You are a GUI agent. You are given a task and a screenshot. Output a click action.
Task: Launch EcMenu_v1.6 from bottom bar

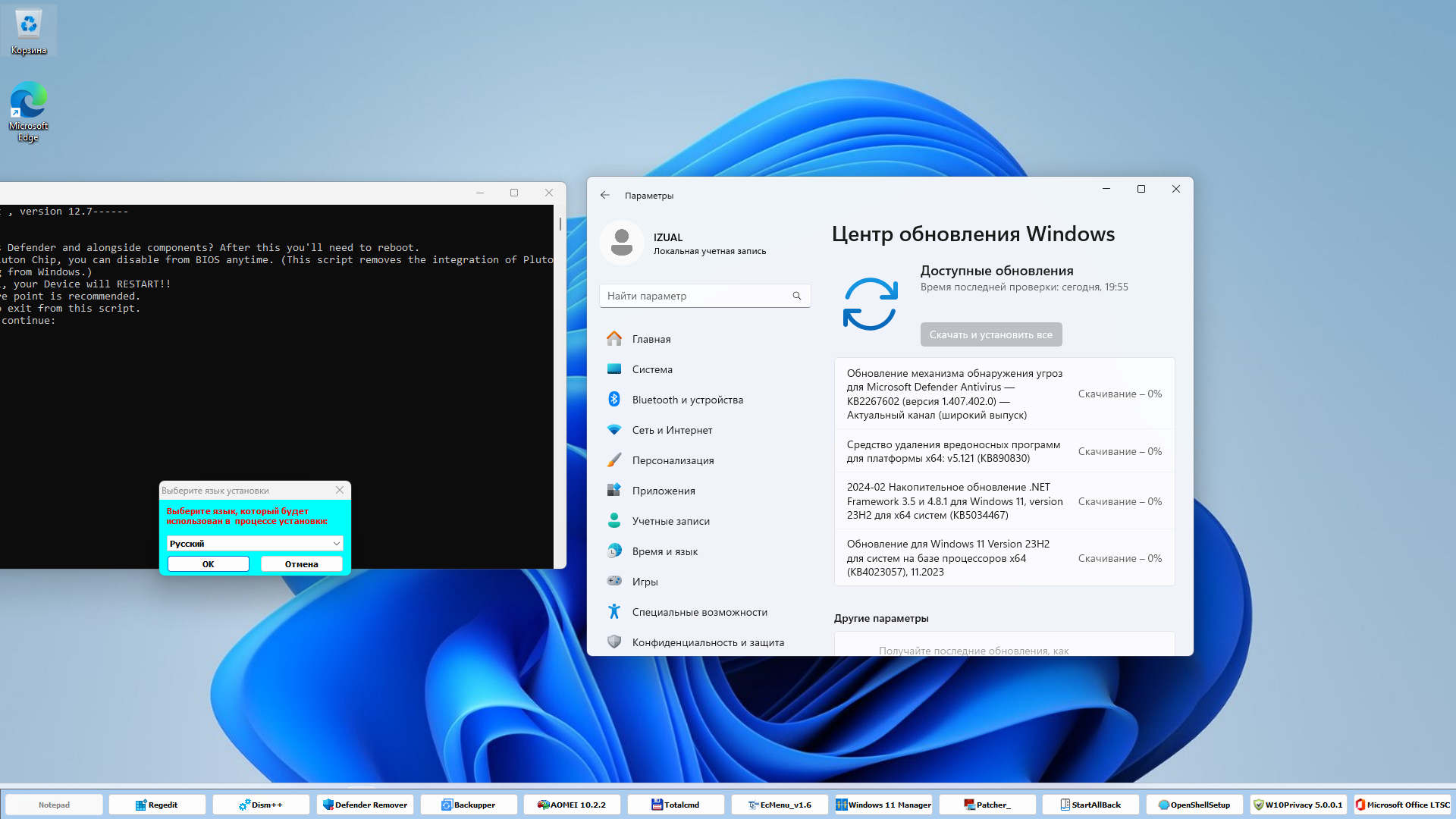coord(780,805)
